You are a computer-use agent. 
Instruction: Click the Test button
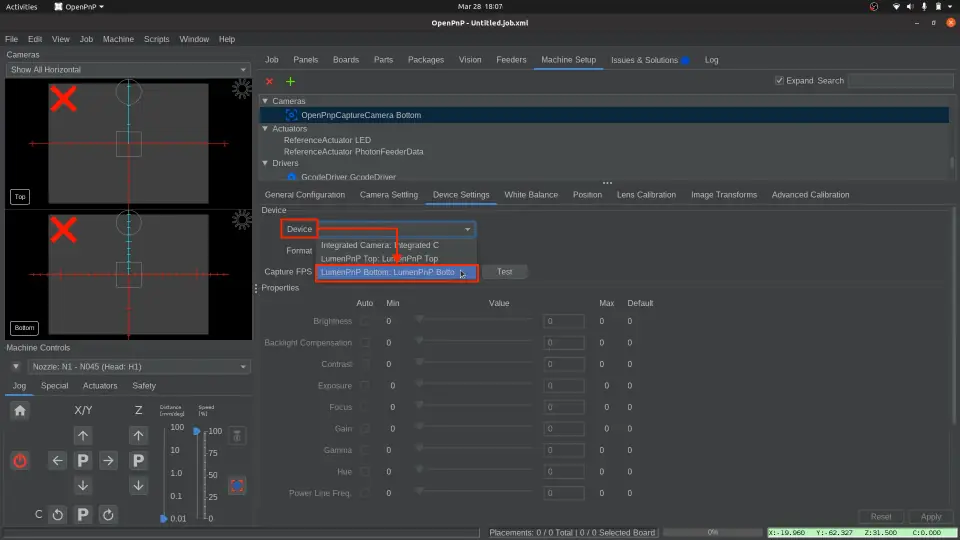coord(504,272)
